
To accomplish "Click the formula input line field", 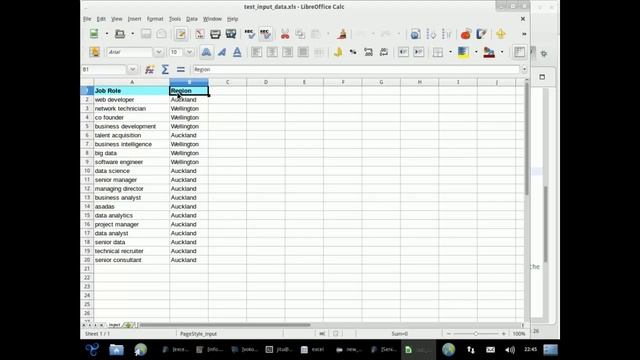I will coord(356,69).
